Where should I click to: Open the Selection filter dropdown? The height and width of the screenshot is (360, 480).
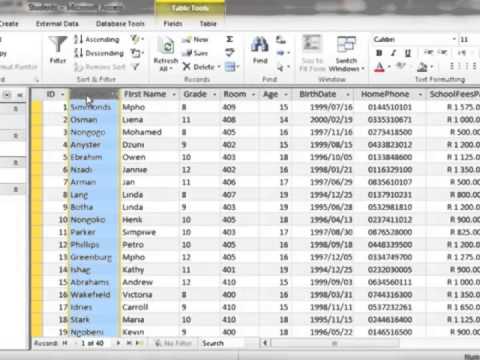click(137, 39)
